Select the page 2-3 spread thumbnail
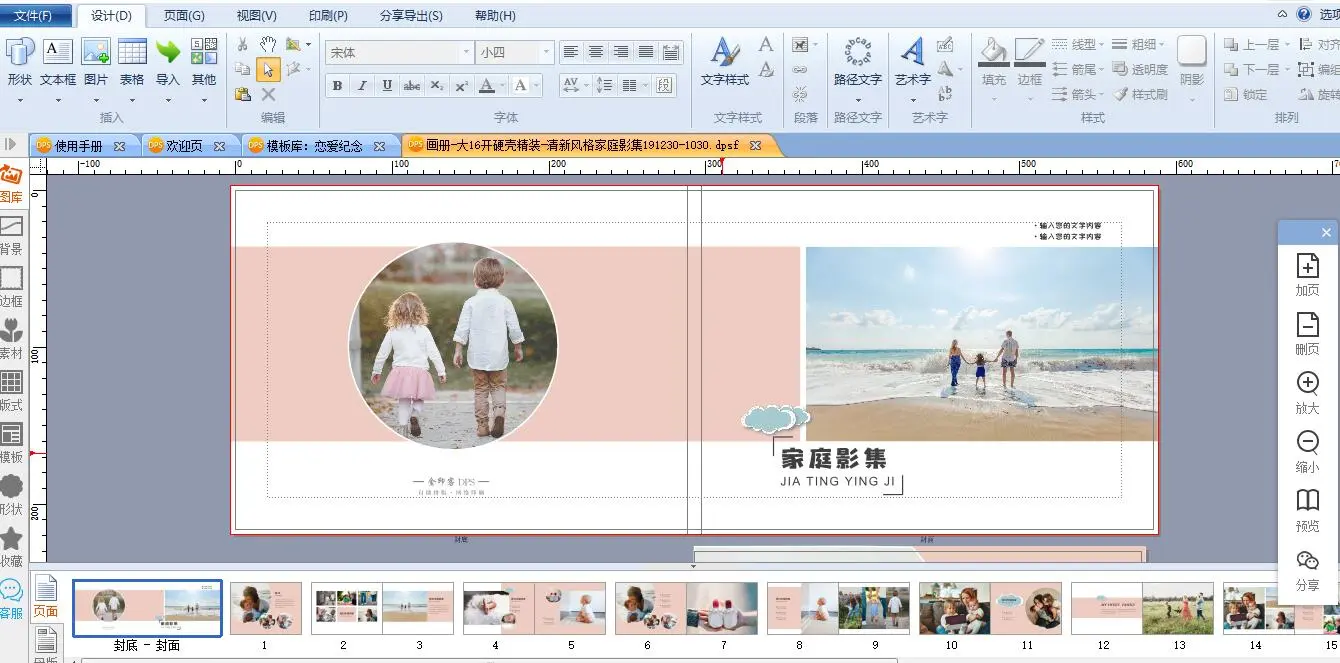The height and width of the screenshot is (663, 1340). click(x=382, y=608)
